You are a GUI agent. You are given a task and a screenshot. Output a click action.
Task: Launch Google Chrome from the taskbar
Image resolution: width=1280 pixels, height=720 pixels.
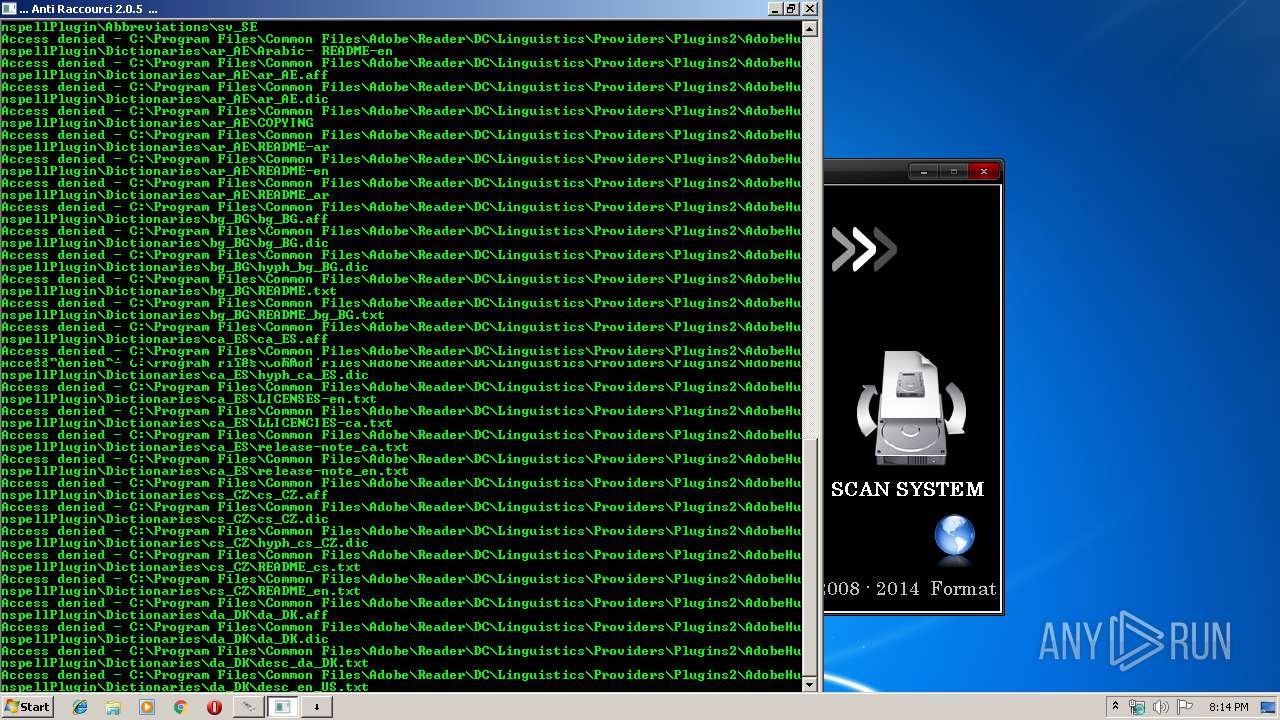(x=180, y=707)
